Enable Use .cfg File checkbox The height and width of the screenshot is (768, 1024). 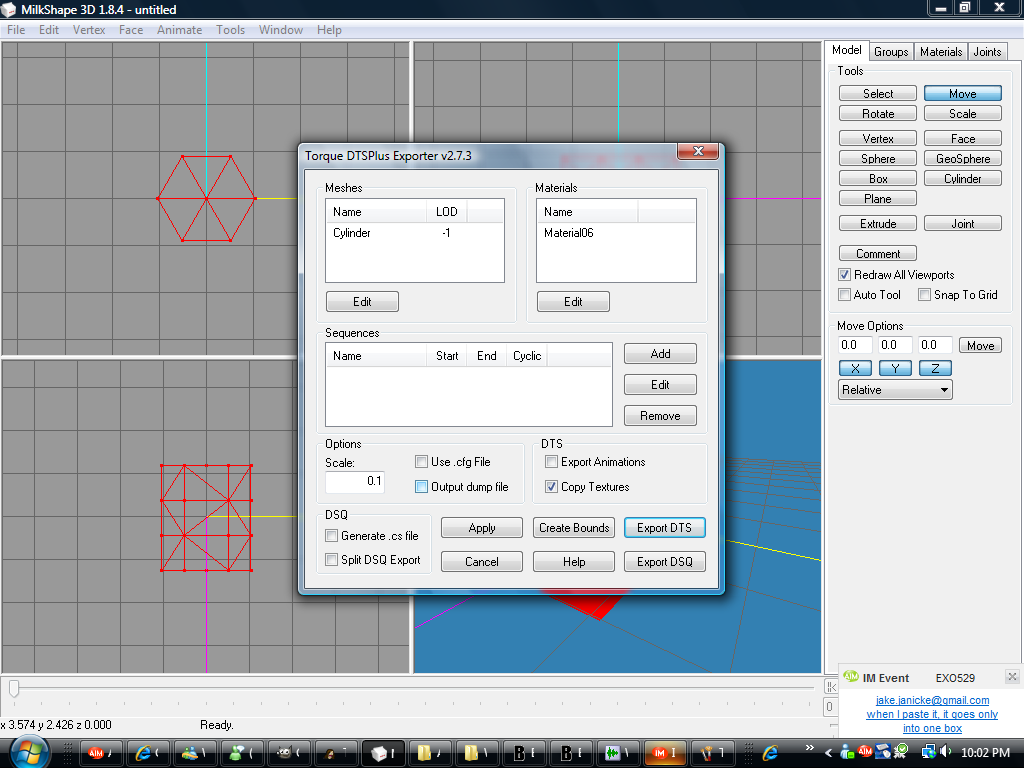(x=421, y=462)
